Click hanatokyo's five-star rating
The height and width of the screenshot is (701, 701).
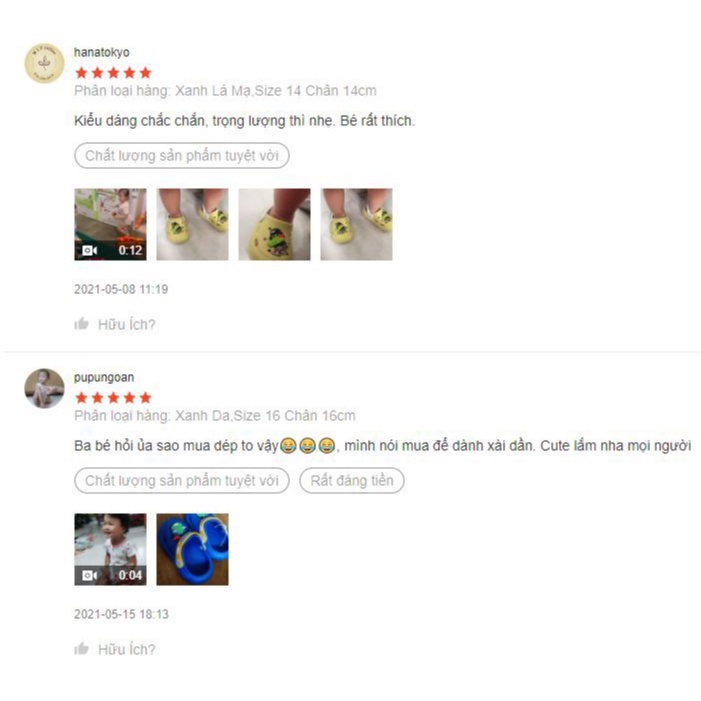[114, 73]
